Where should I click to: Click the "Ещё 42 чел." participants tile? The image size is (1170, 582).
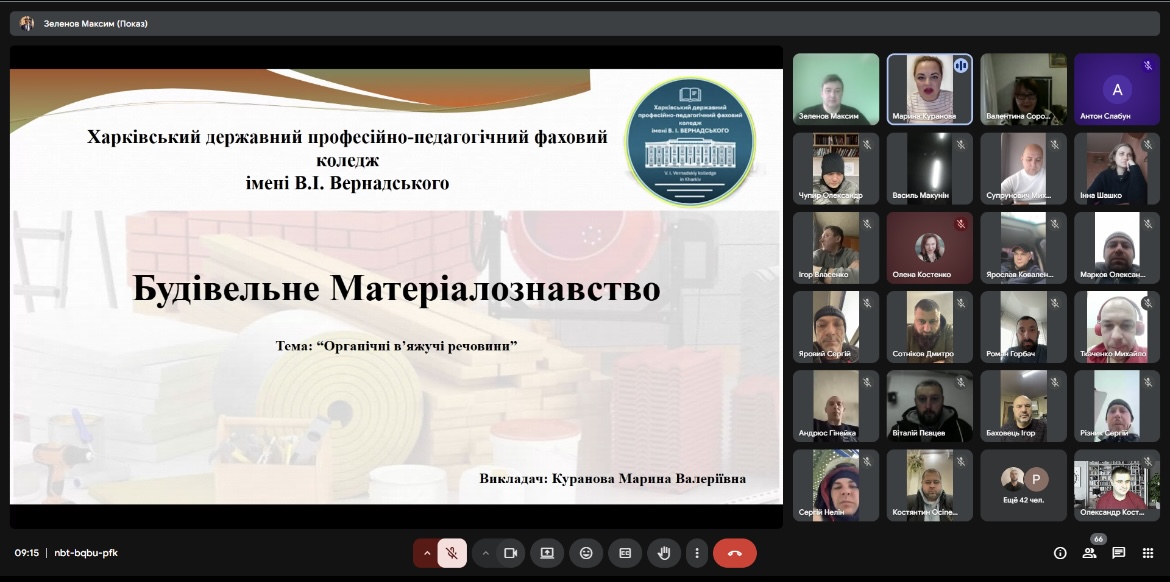1023,485
